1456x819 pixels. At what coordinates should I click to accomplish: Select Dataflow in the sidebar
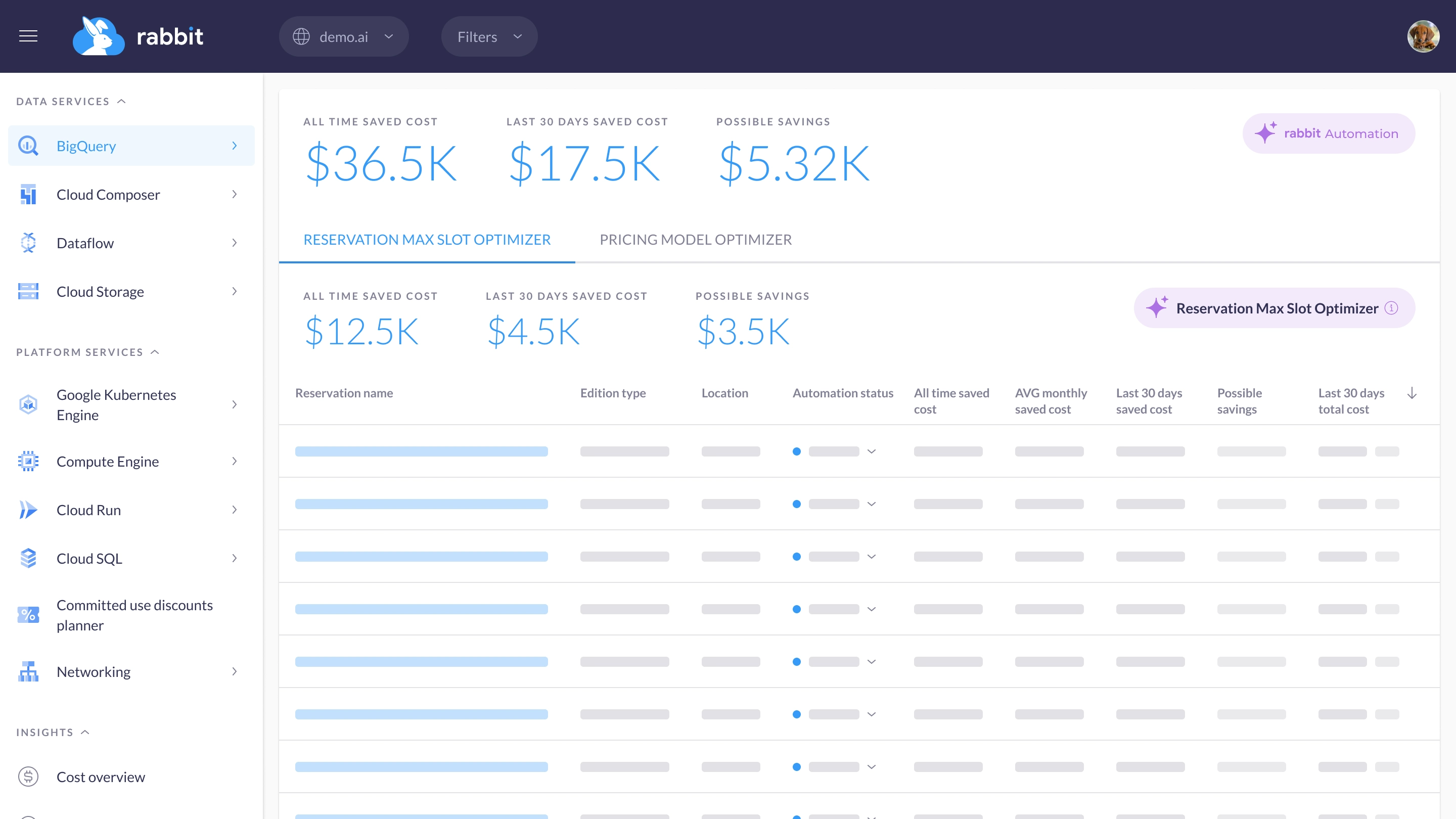(131, 243)
